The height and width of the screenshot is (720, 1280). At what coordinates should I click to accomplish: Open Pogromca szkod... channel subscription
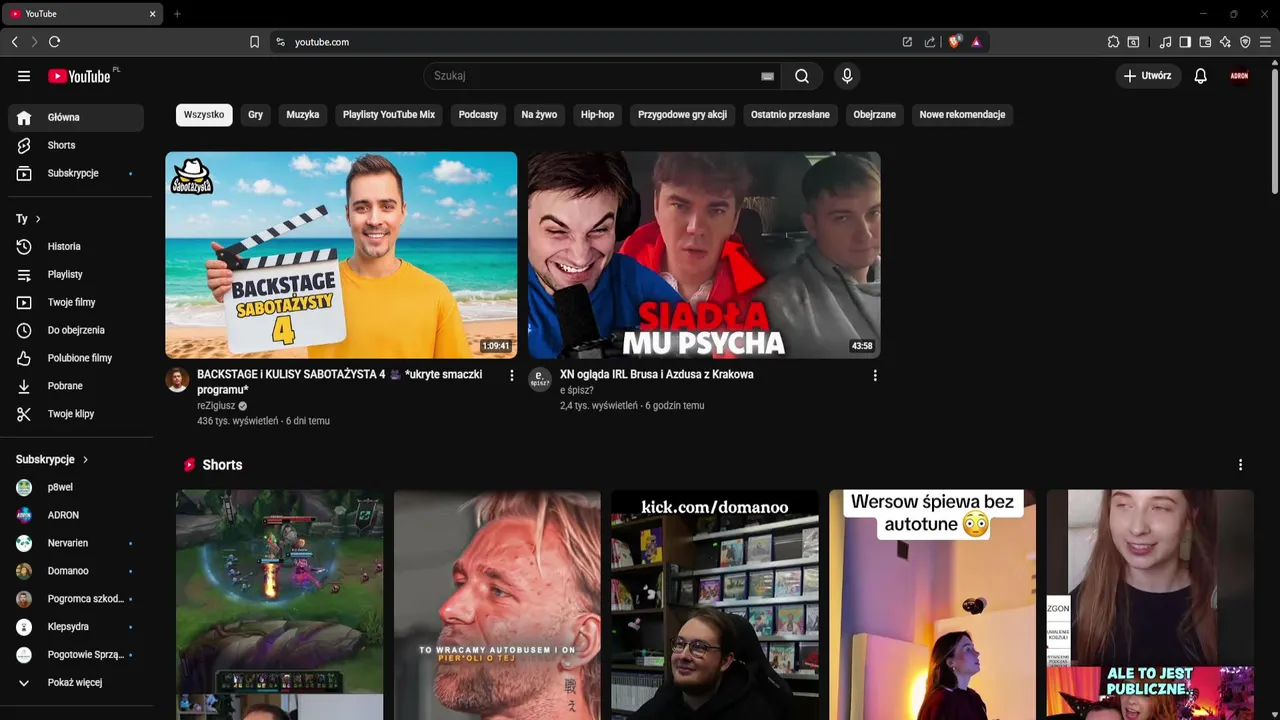(x=76, y=599)
